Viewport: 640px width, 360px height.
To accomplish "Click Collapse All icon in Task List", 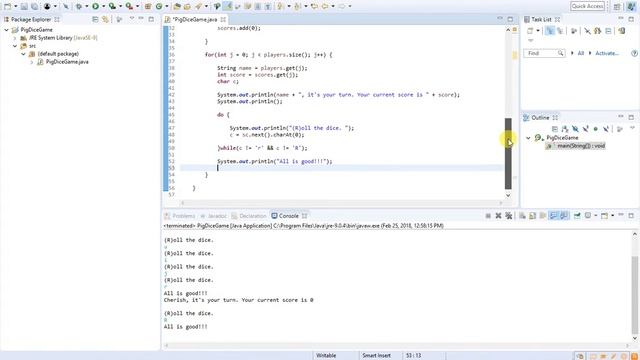I will click(608, 31).
